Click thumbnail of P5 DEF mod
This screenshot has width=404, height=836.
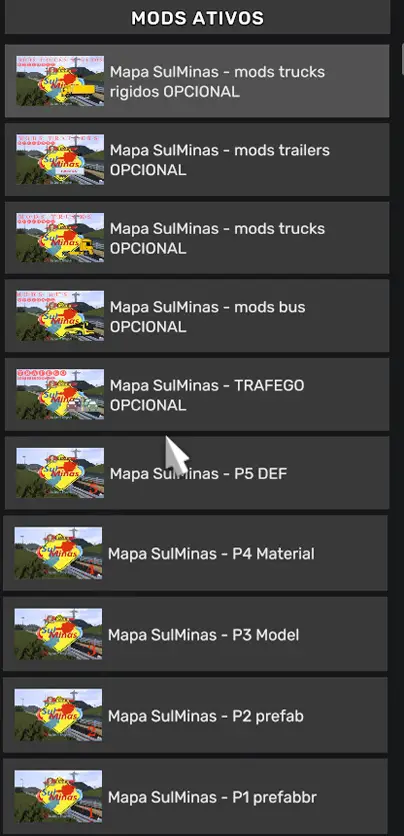60,473
